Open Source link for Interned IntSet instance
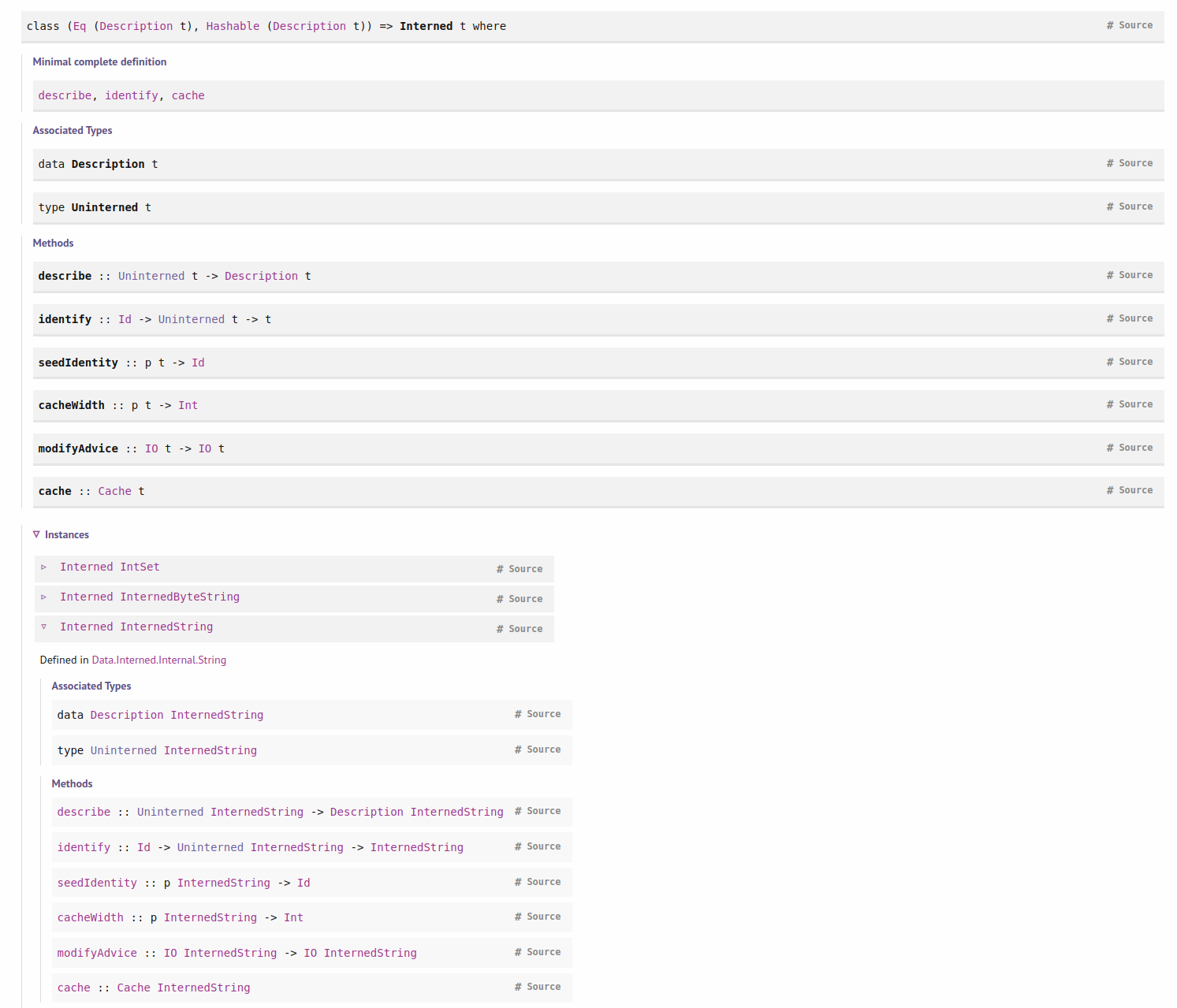The image size is (1177, 1008). (525, 569)
